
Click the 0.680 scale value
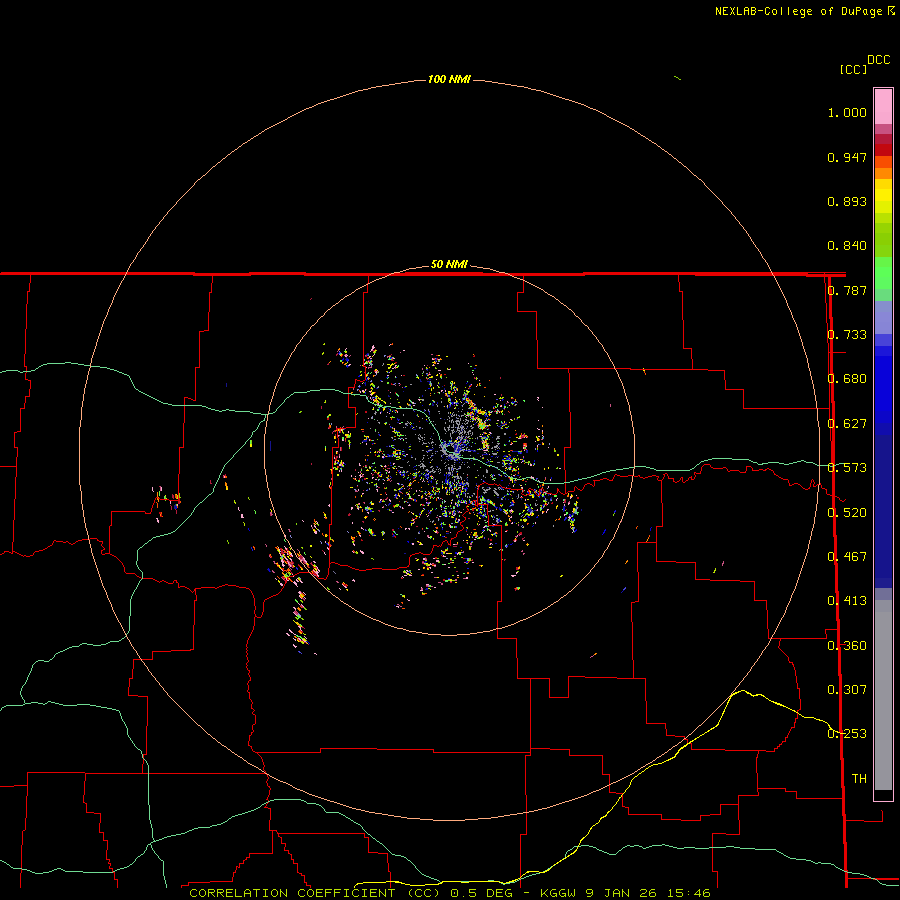tap(847, 379)
